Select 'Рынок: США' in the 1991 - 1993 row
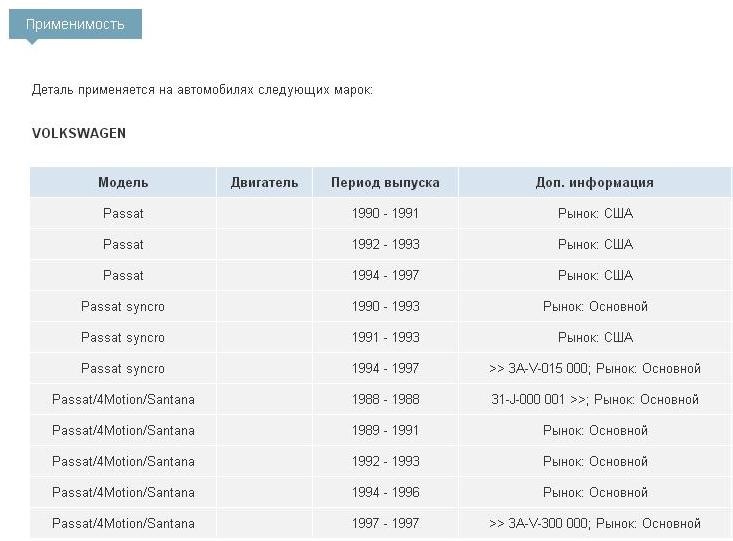Image resolution: width=733 pixels, height=541 pixels. [595, 337]
